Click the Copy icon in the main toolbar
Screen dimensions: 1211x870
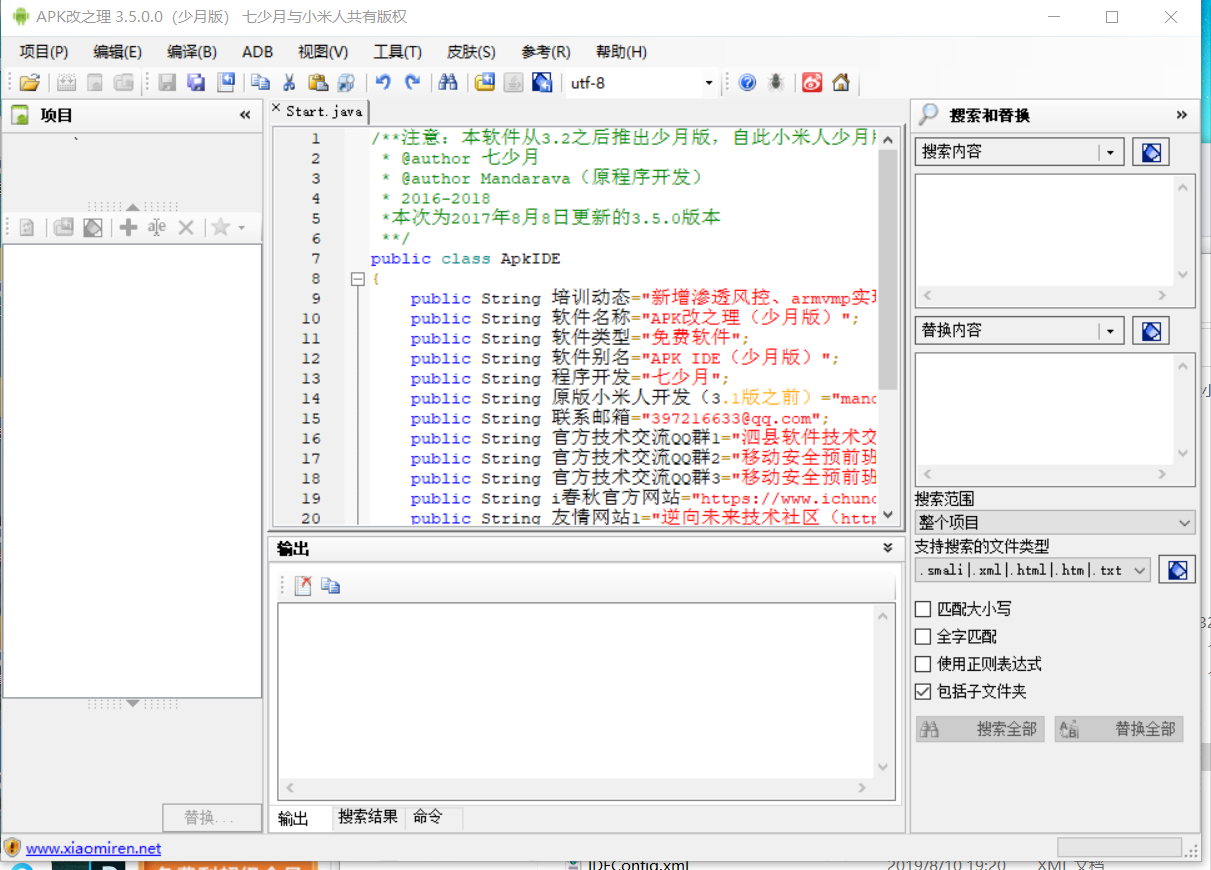pyautogui.click(x=260, y=83)
